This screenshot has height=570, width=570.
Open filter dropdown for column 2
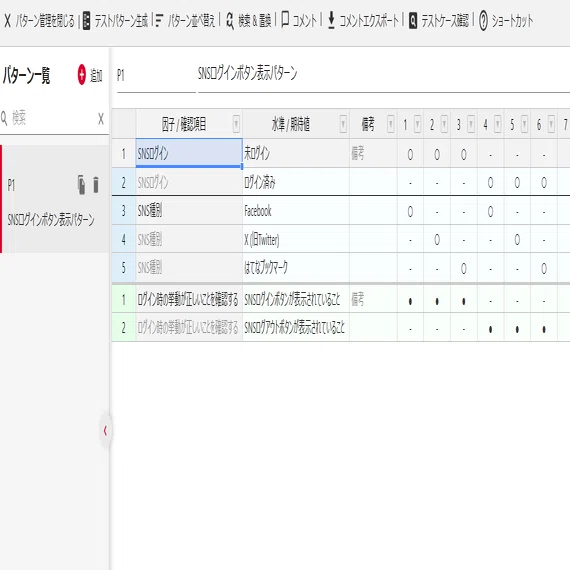tap(444, 124)
